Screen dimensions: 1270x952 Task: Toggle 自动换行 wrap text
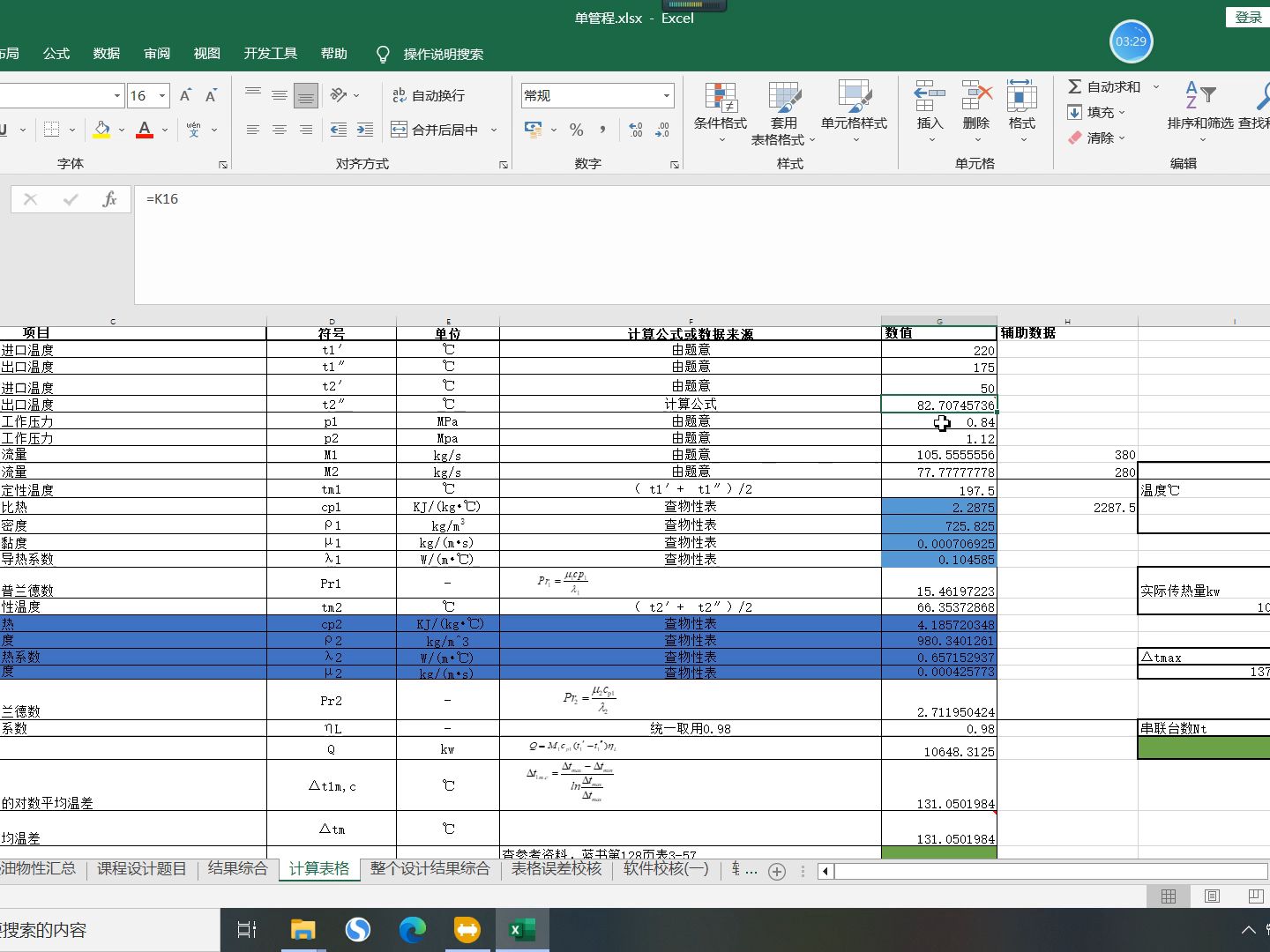428,95
